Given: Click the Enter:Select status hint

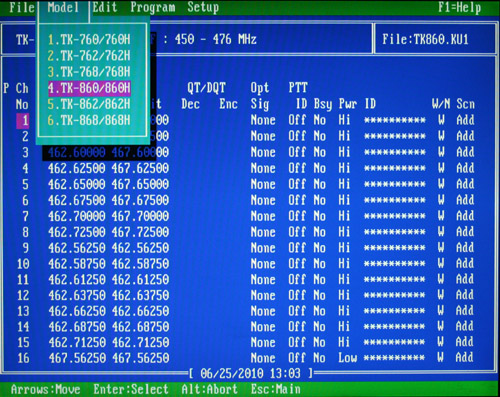Looking at the screenshot, I should tap(131, 389).
